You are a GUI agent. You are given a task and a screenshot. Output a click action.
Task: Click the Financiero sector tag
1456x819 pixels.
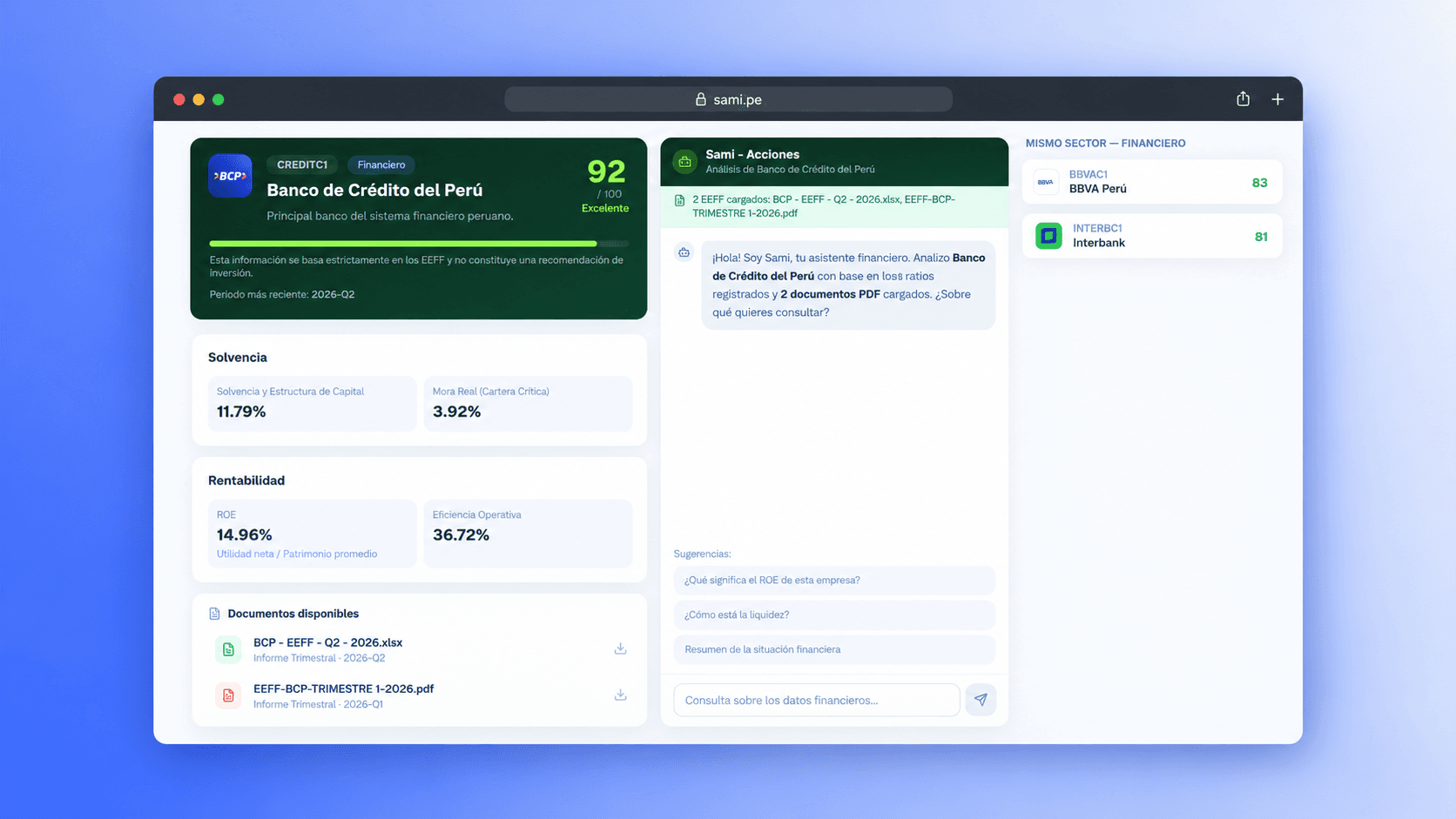[381, 164]
